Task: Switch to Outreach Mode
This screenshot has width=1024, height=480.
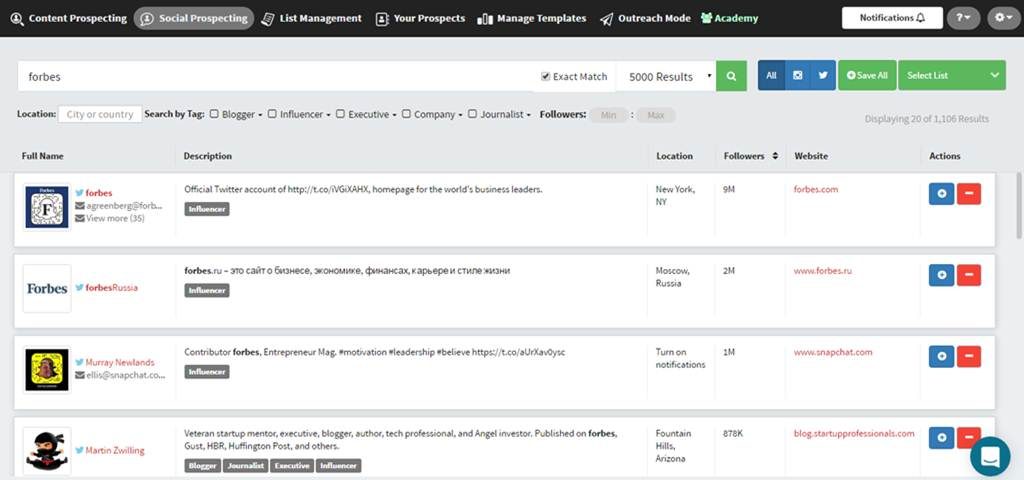Action: [x=645, y=18]
